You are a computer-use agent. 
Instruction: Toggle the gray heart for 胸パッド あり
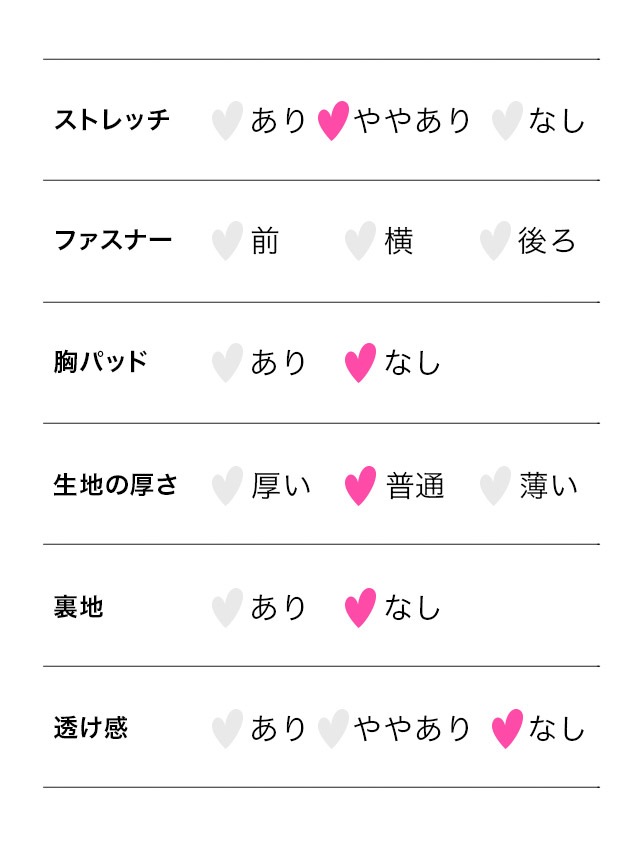pyautogui.click(x=227, y=363)
